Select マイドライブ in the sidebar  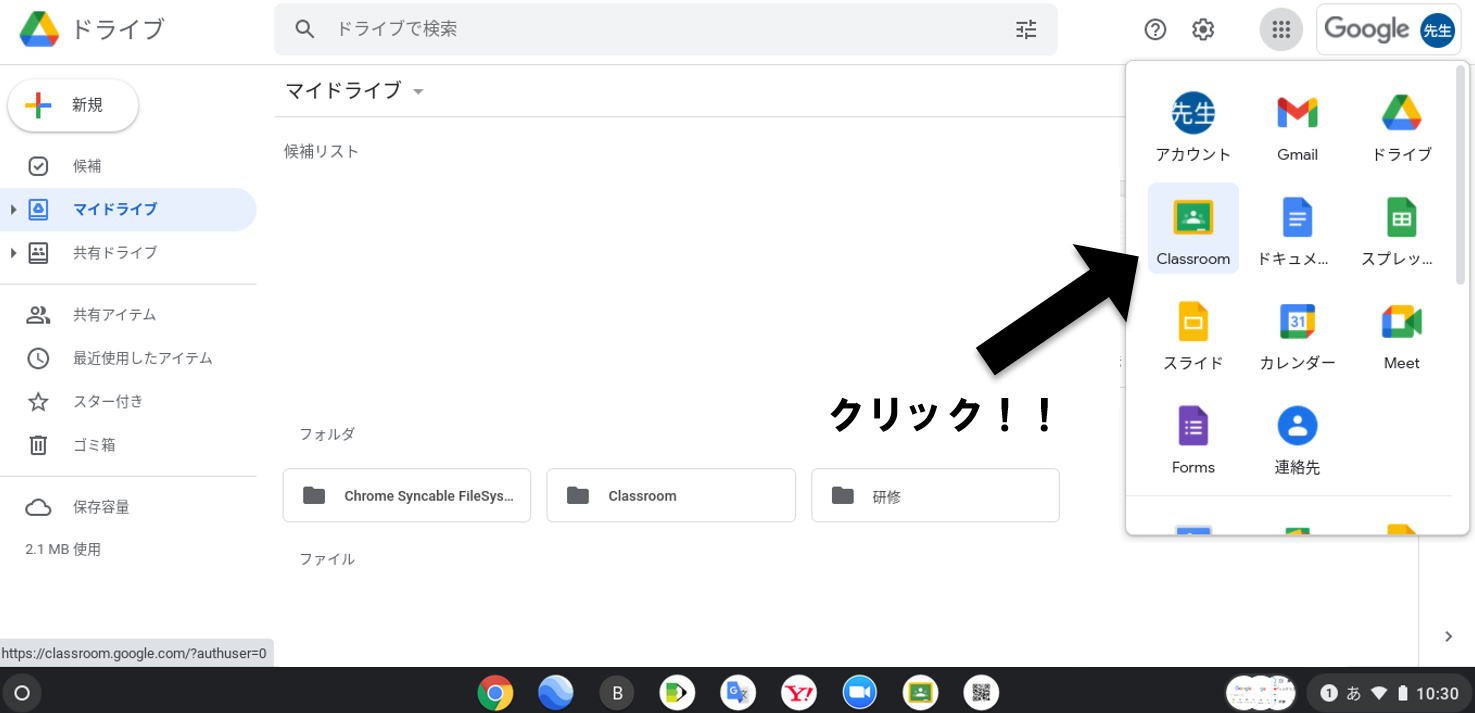pos(128,209)
